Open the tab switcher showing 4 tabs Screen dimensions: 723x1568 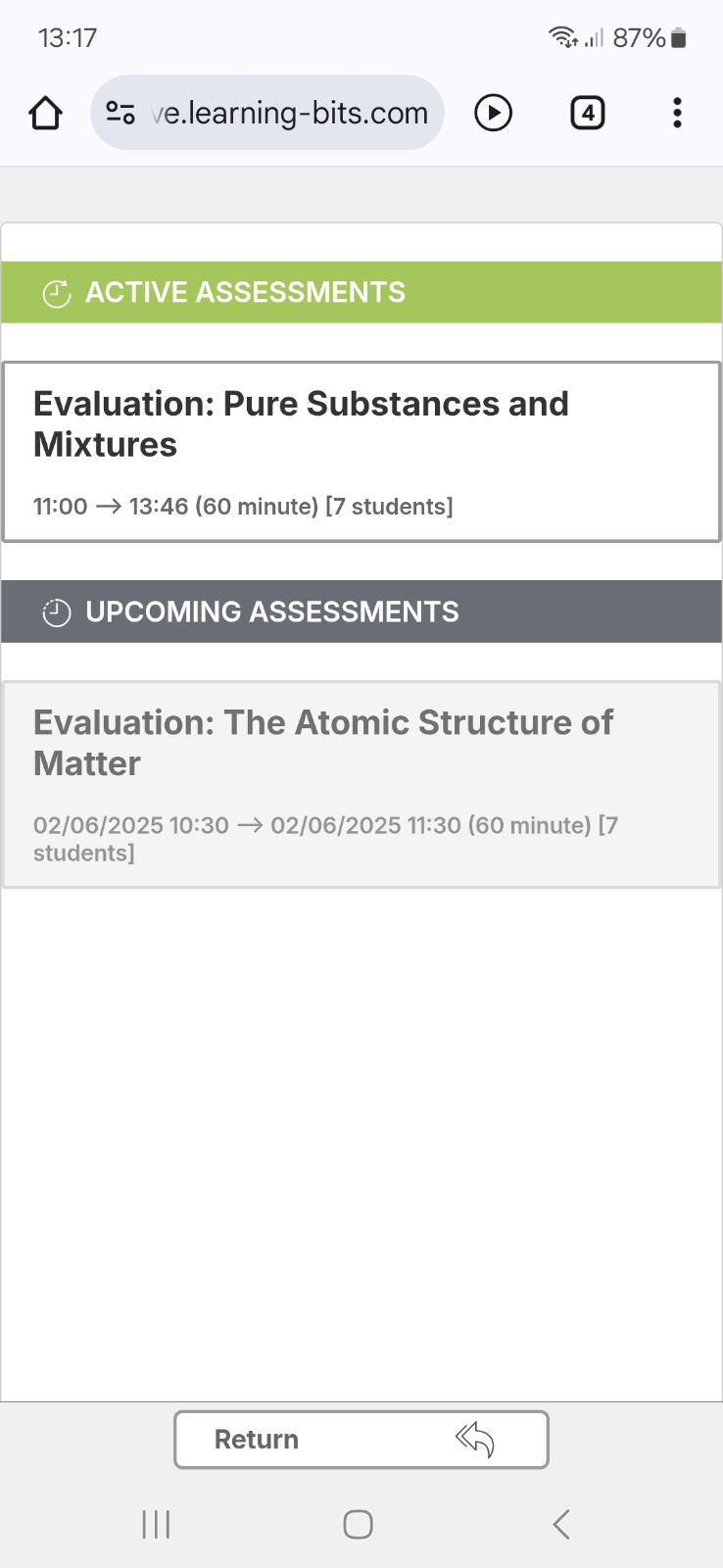(x=588, y=114)
